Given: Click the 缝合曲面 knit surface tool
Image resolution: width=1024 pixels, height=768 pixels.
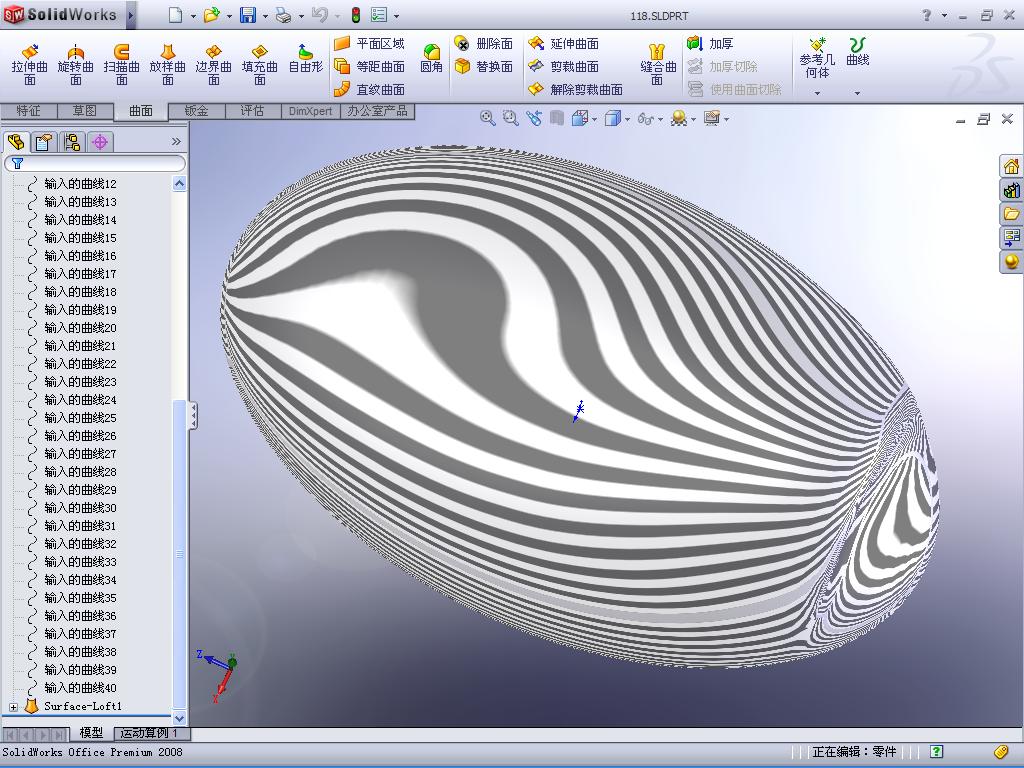Looking at the screenshot, I should (x=657, y=65).
